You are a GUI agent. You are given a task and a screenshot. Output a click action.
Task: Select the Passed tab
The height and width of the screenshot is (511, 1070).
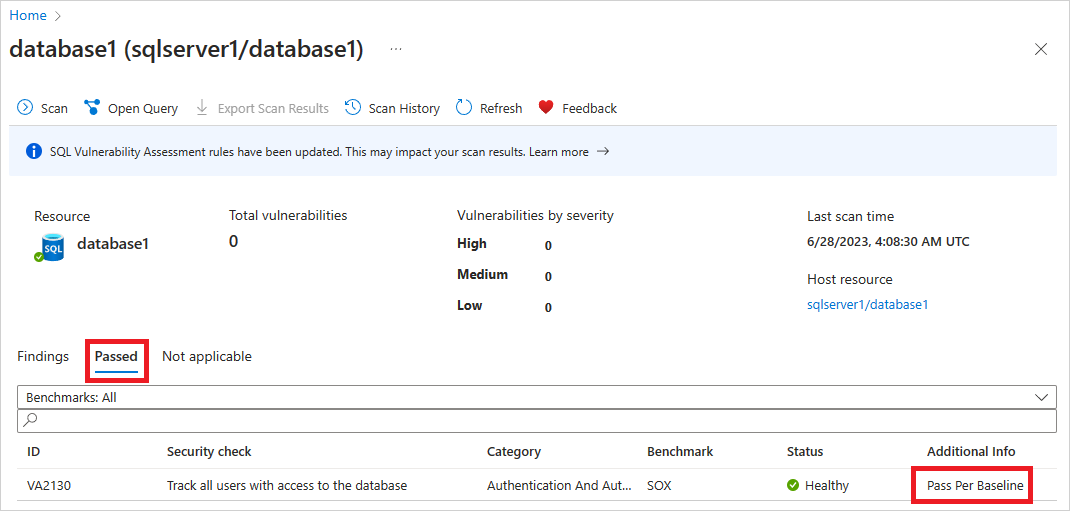(116, 356)
